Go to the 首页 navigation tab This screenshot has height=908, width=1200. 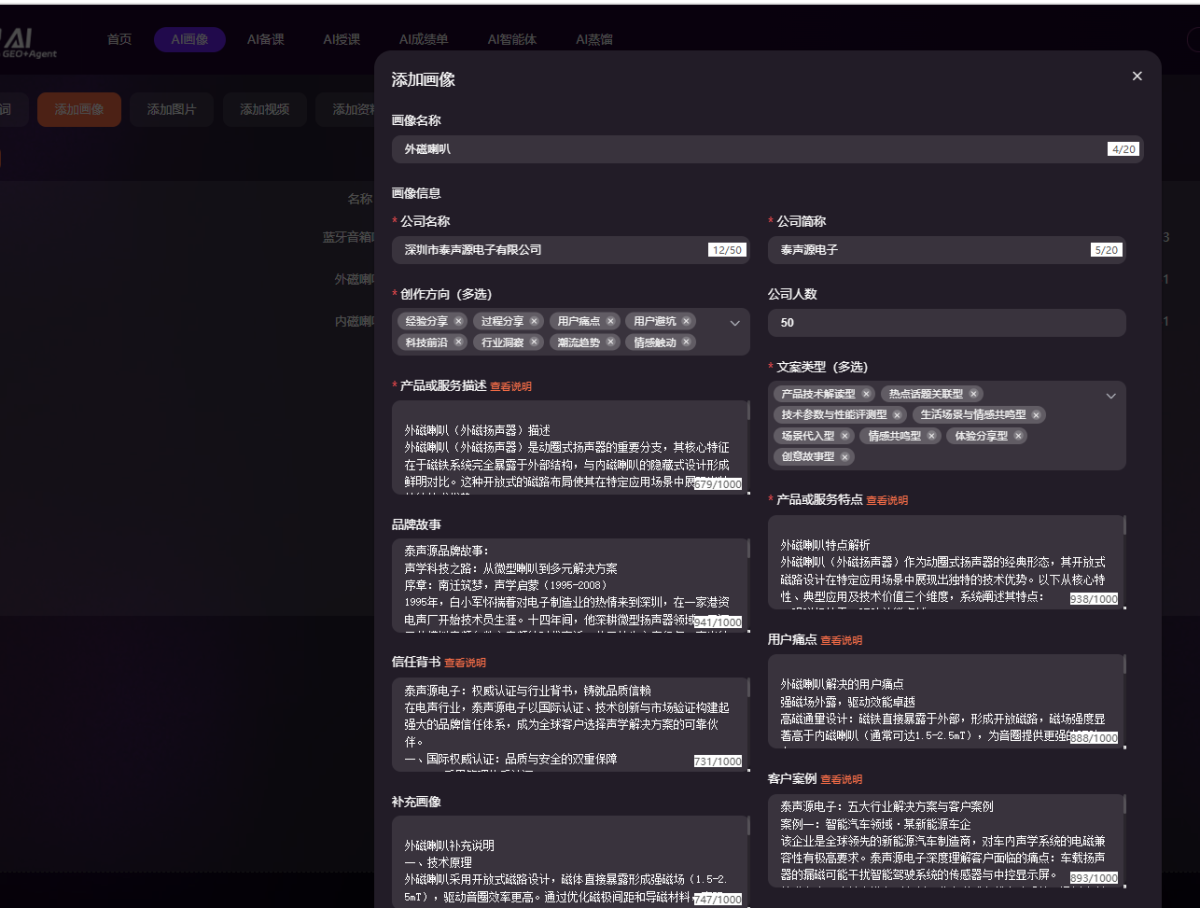click(119, 40)
